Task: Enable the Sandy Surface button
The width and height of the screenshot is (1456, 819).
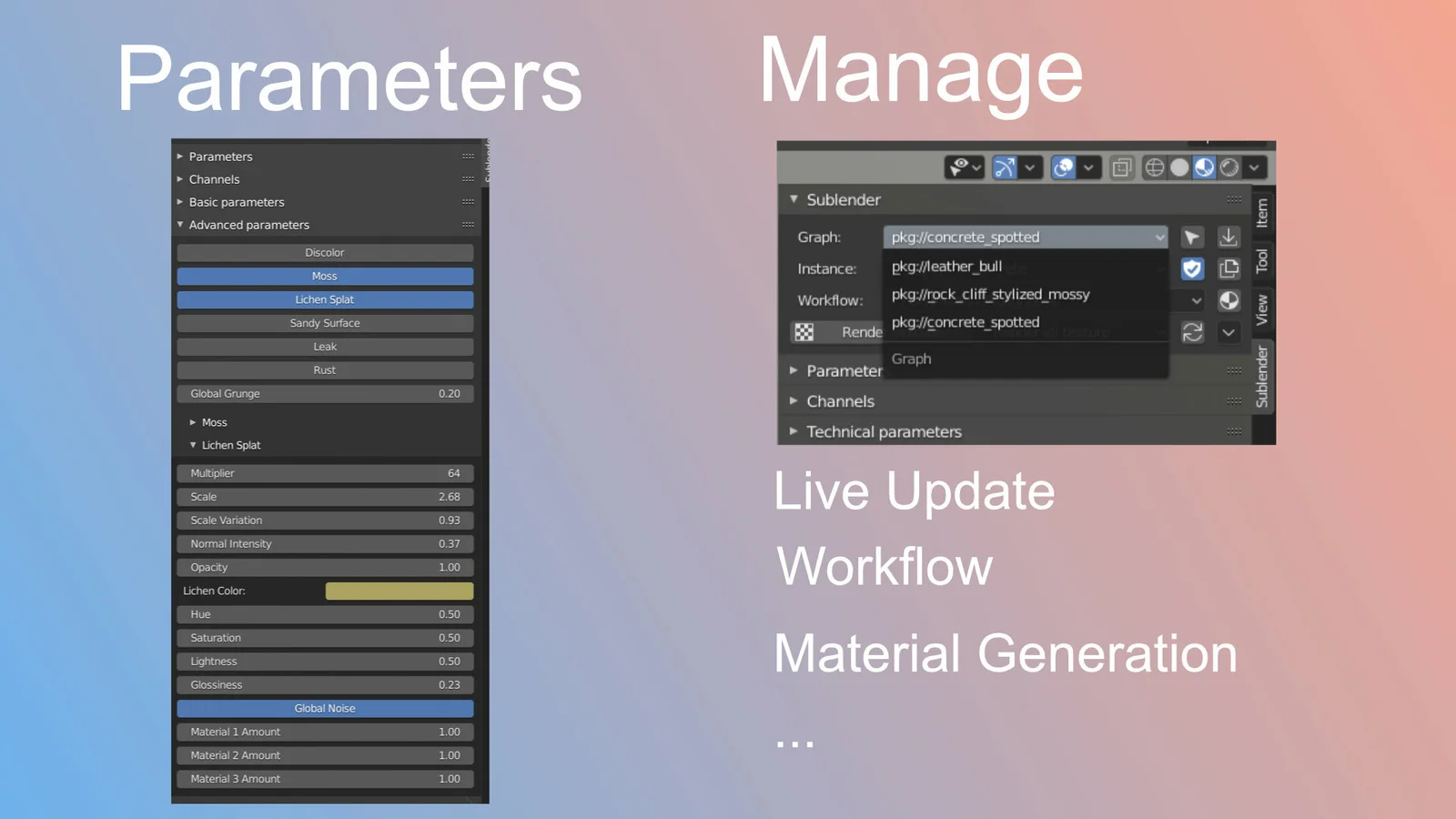Action: pyautogui.click(x=325, y=323)
